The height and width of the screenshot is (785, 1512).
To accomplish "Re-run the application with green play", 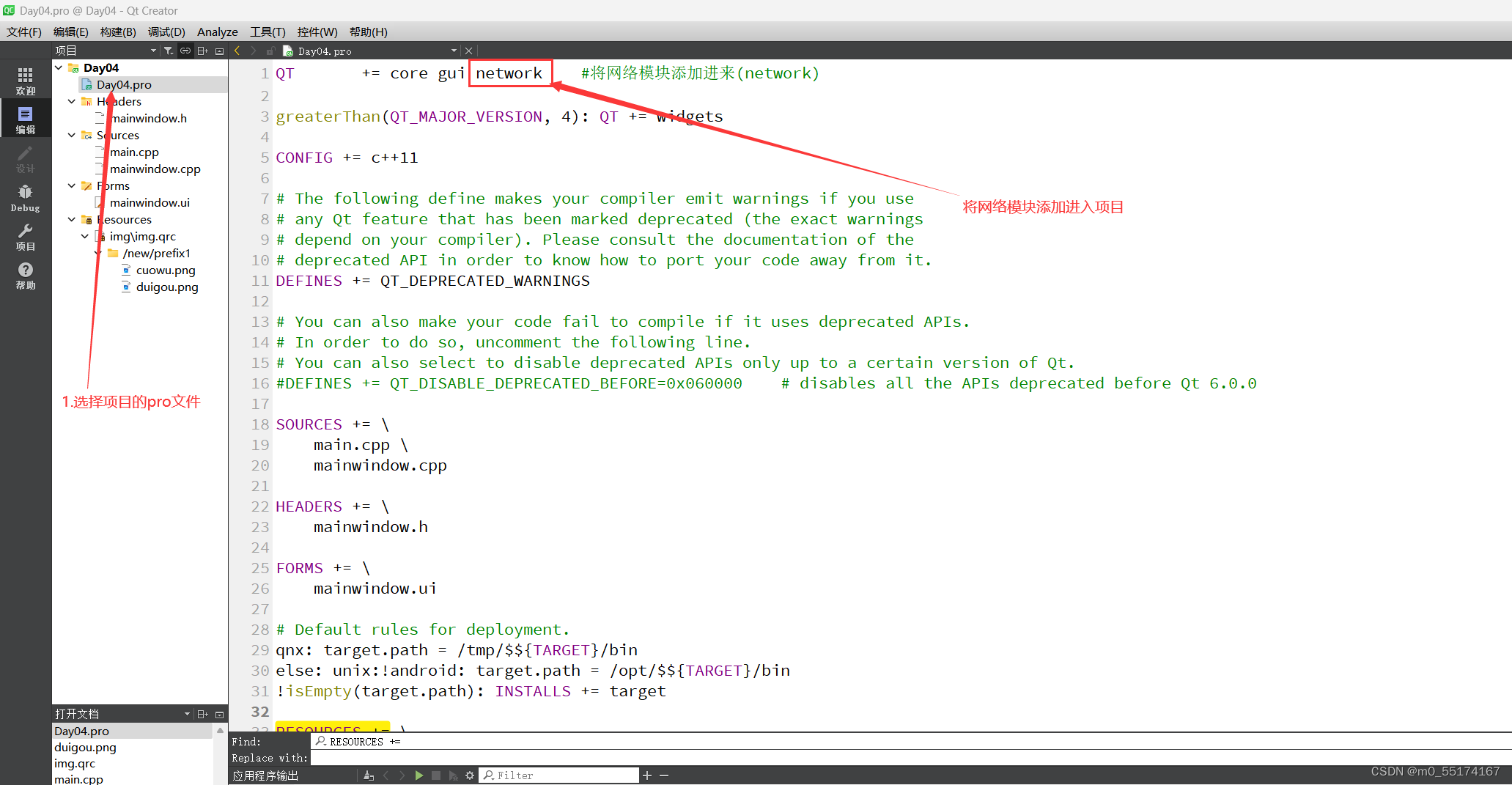I will pyautogui.click(x=418, y=775).
